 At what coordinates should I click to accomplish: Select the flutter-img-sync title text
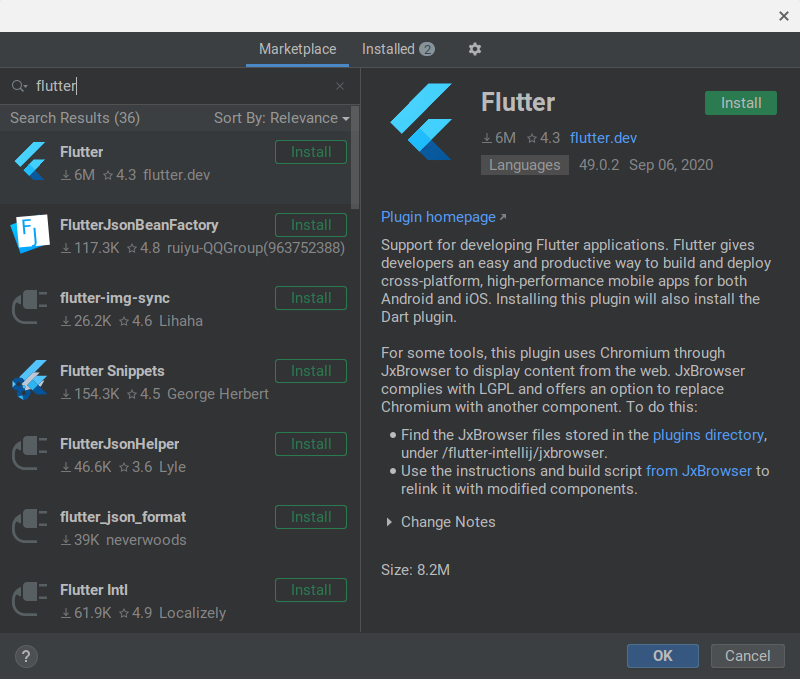115,298
